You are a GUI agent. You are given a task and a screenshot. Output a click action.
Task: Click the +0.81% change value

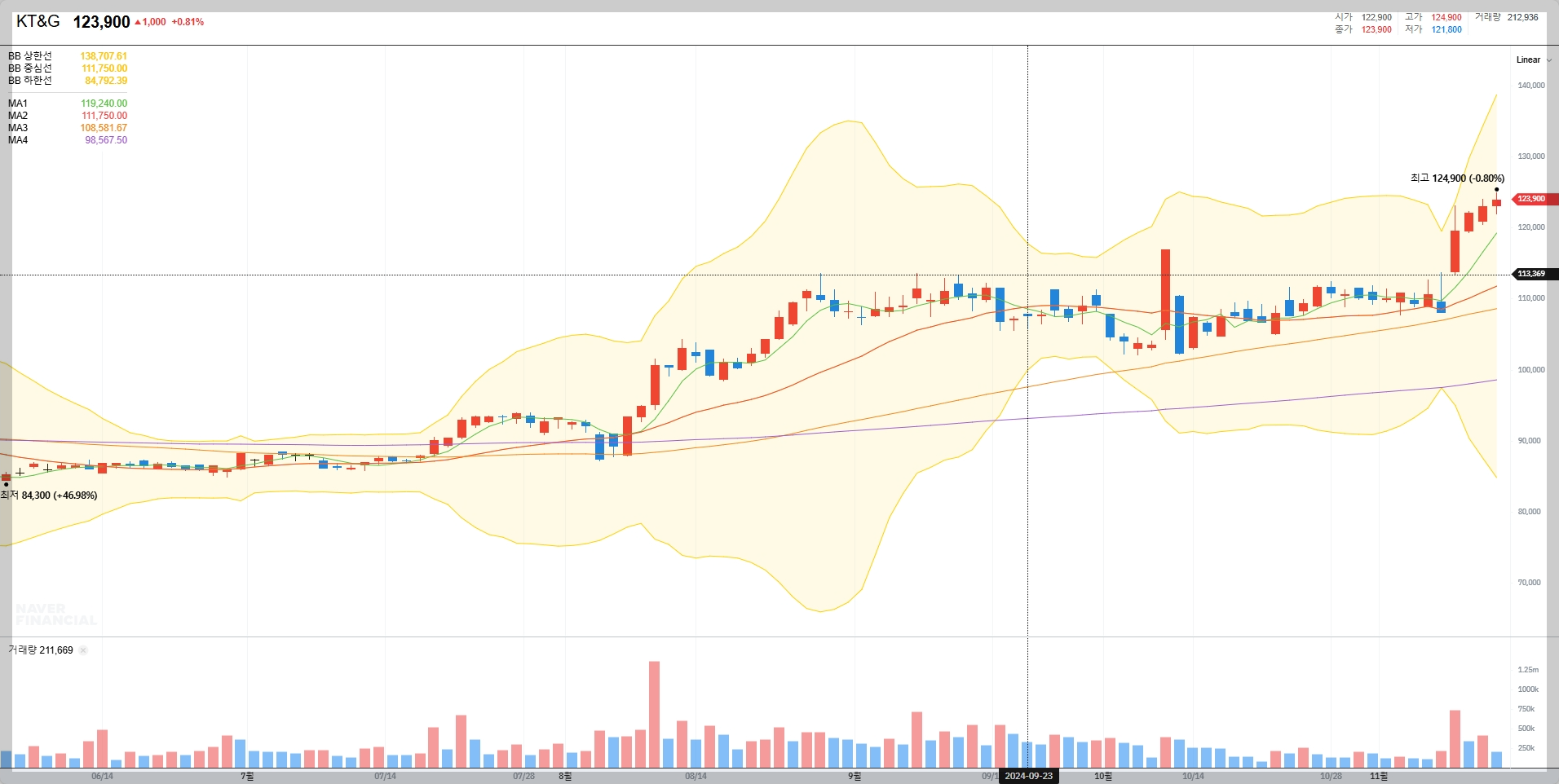tap(188, 22)
